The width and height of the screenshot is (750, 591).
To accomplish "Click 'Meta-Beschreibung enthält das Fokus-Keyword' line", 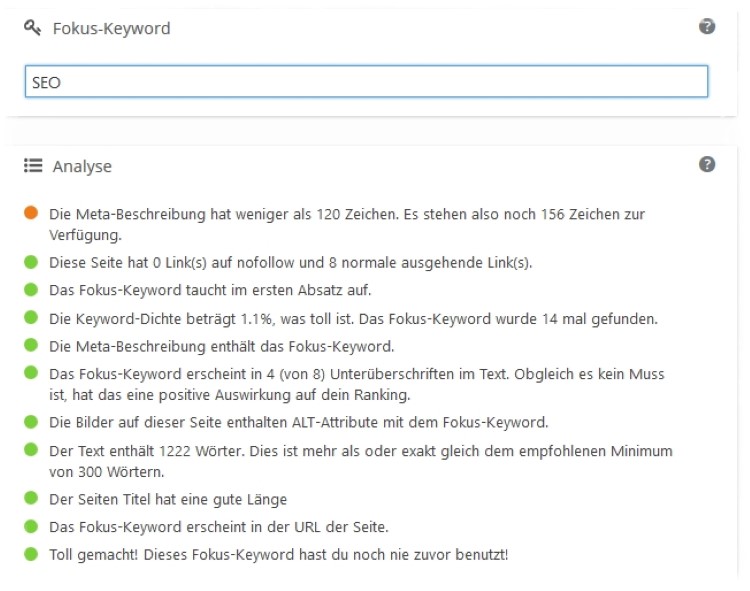I will pos(222,346).
